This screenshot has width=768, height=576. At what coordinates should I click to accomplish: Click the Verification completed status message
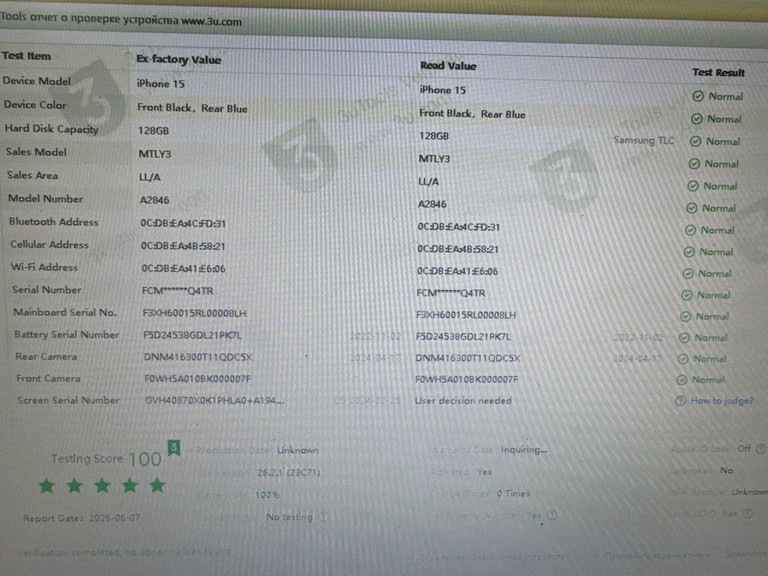(x=123, y=552)
